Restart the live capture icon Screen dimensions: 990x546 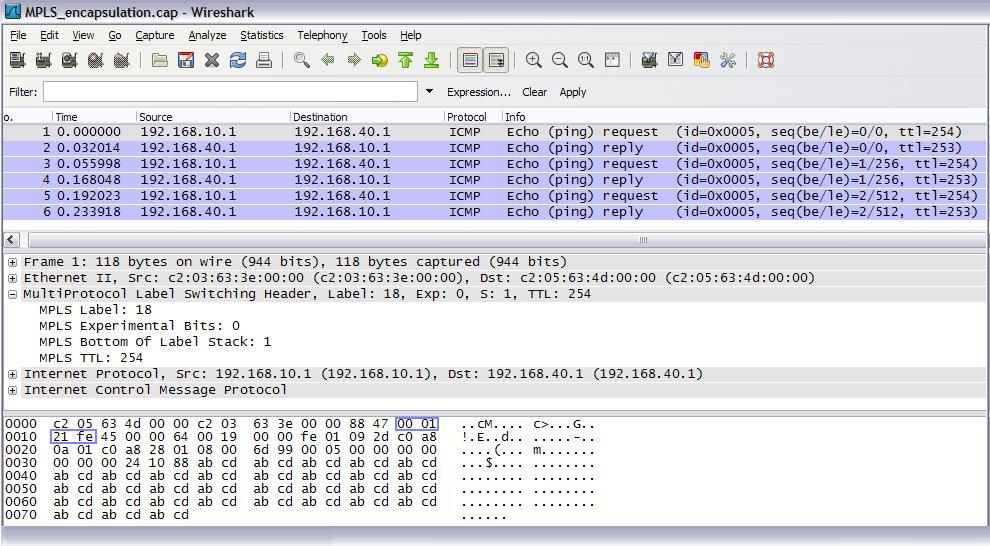121,60
